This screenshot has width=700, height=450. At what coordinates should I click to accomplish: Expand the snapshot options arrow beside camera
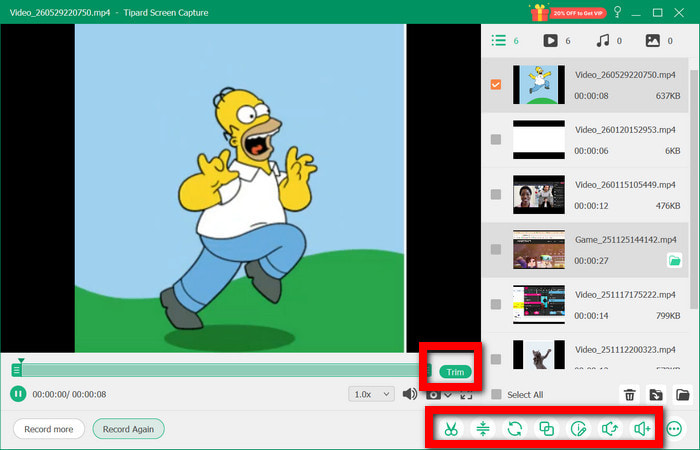(448, 395)
